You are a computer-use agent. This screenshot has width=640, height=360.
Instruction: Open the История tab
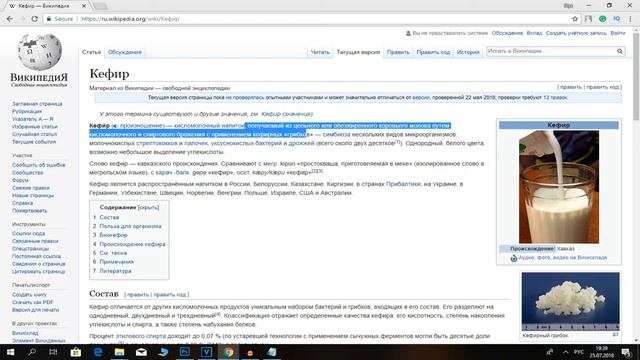[x=468, y=52]
